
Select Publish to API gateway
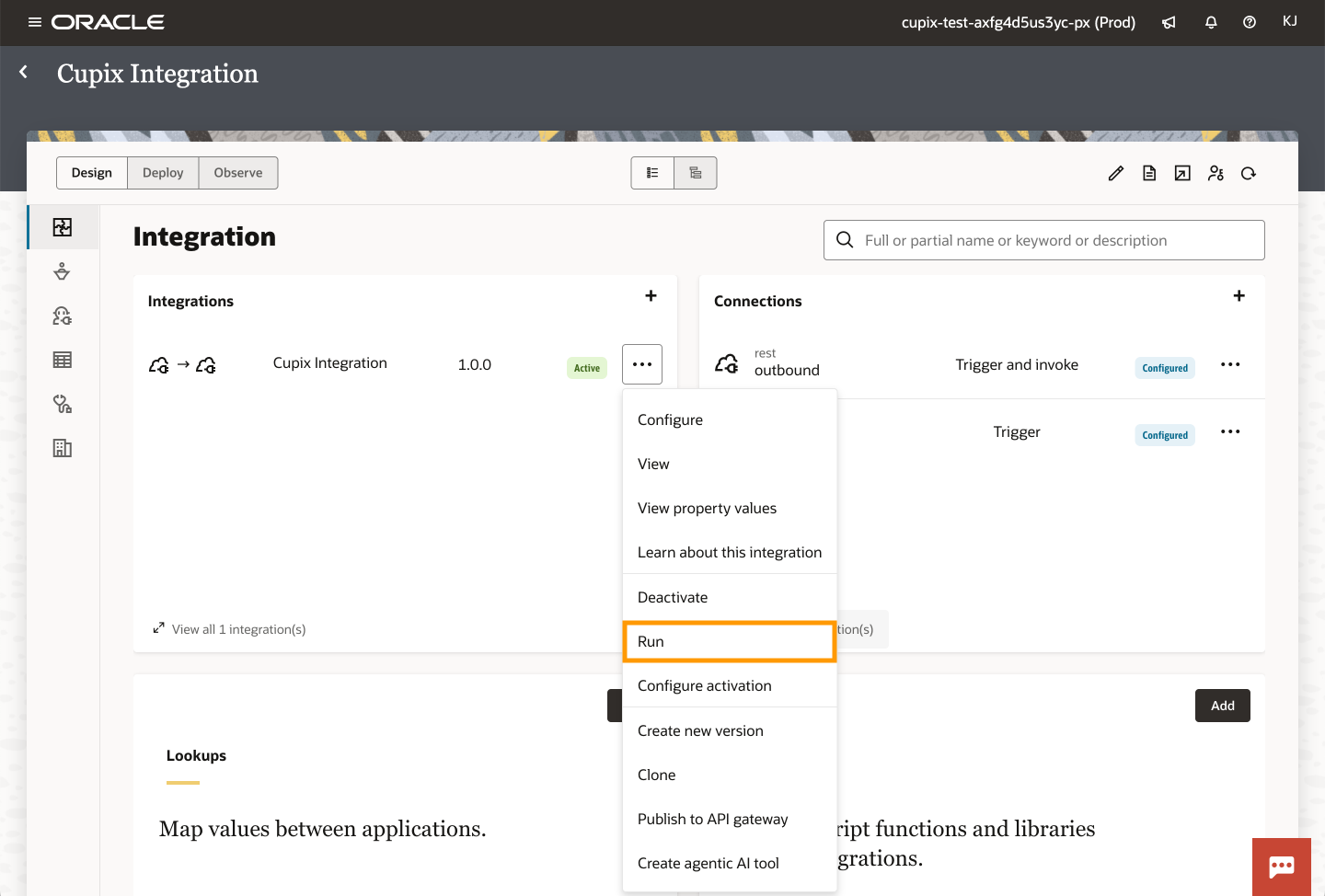coord(730,819)
